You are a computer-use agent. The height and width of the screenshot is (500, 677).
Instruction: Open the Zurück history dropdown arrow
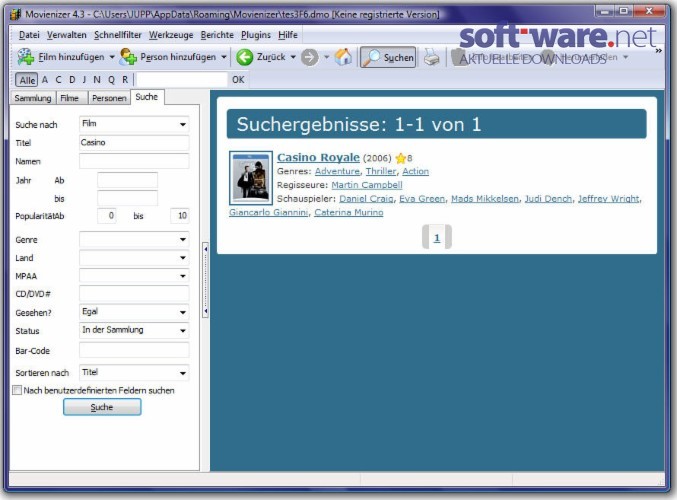pos(293,57)
